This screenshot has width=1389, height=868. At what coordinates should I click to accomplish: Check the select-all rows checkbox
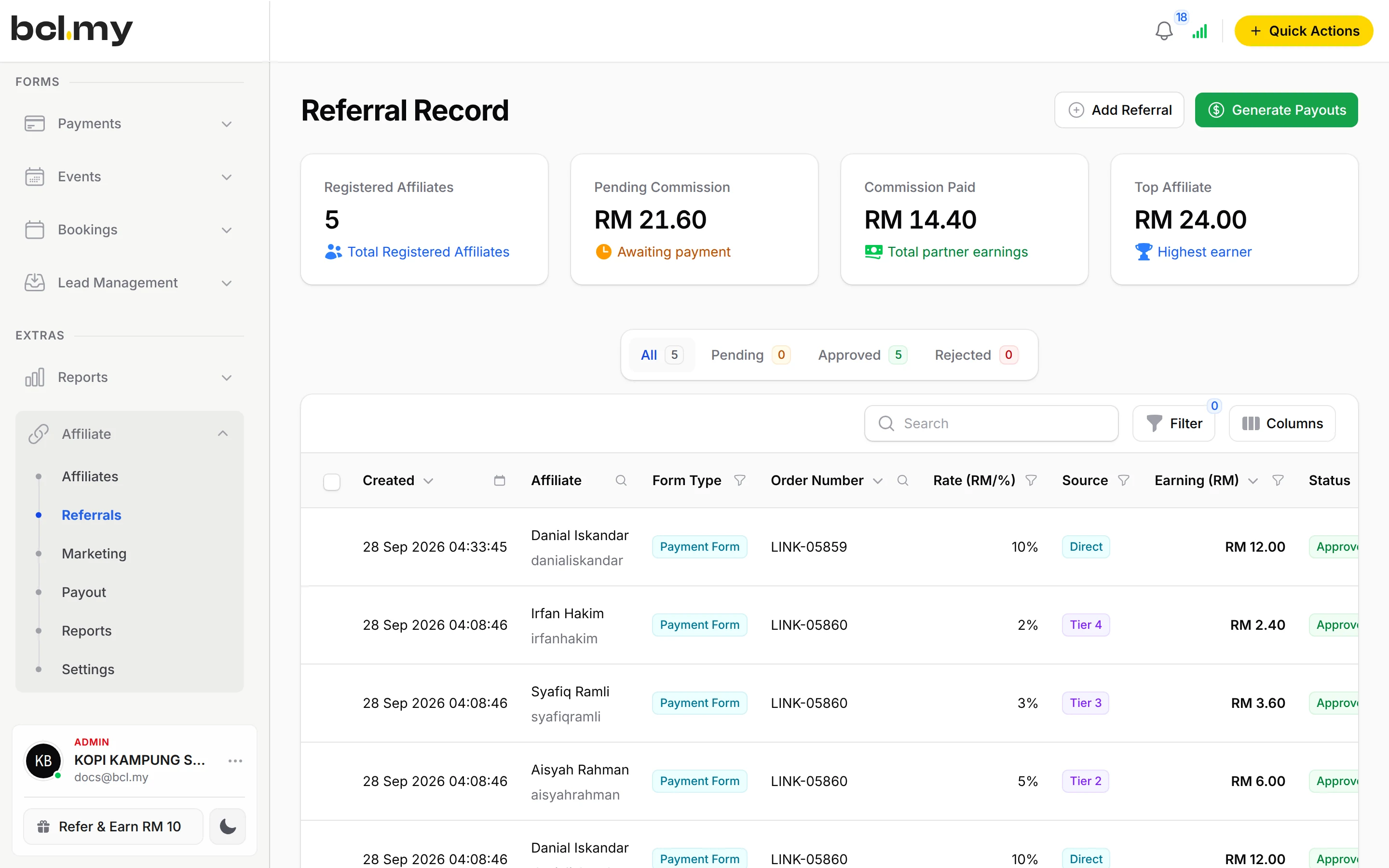pyautogui.click(x=332, y=481)
